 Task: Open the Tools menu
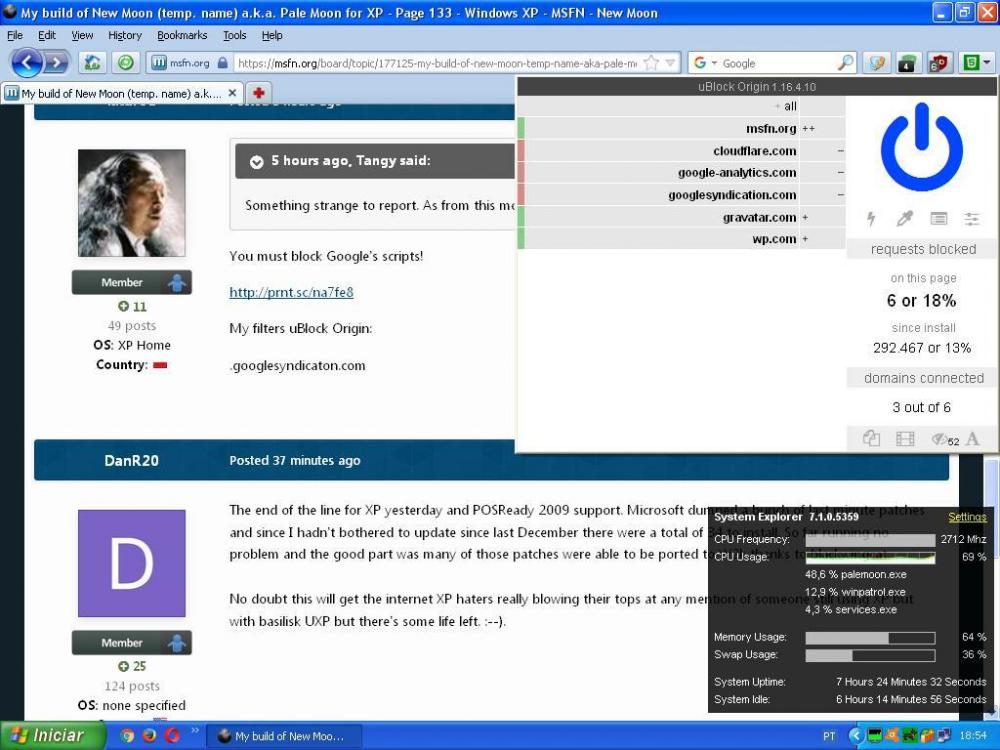(x=234, y=35)
